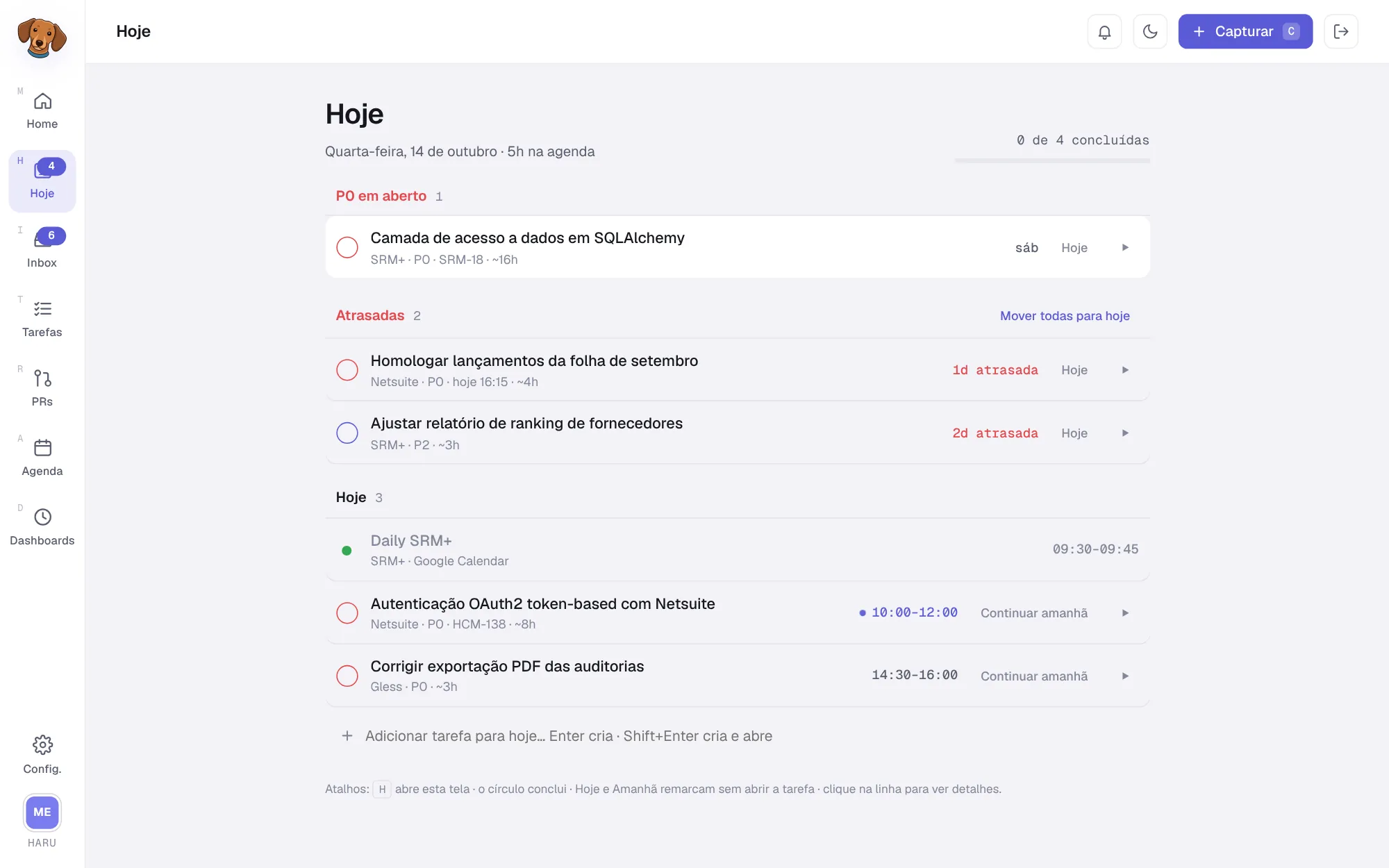Click the ME user avatar
The image size is (1389, 868).
click(x=42, y=812)
